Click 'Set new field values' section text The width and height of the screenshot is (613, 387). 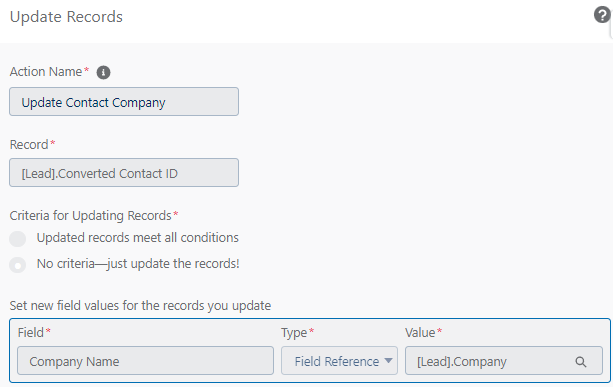(140, 305)
